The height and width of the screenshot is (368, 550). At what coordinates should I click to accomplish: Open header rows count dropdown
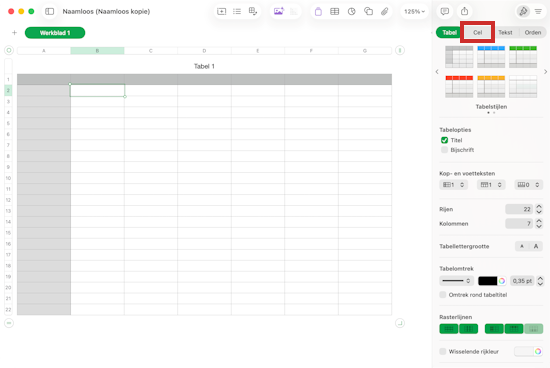(x=491, y=185)
